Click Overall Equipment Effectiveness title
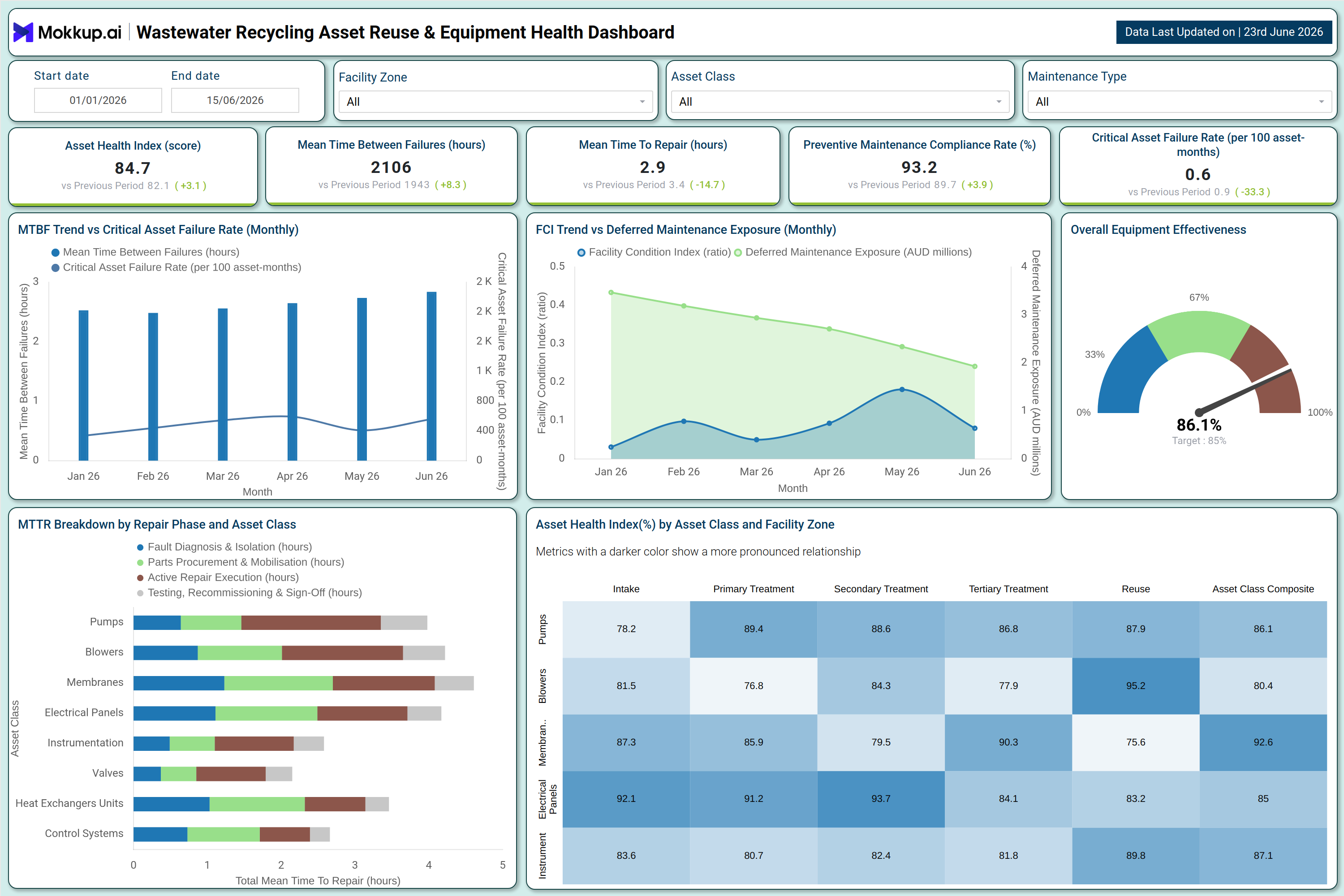This screenshot has height=896, width=1344. [1158, 230]
